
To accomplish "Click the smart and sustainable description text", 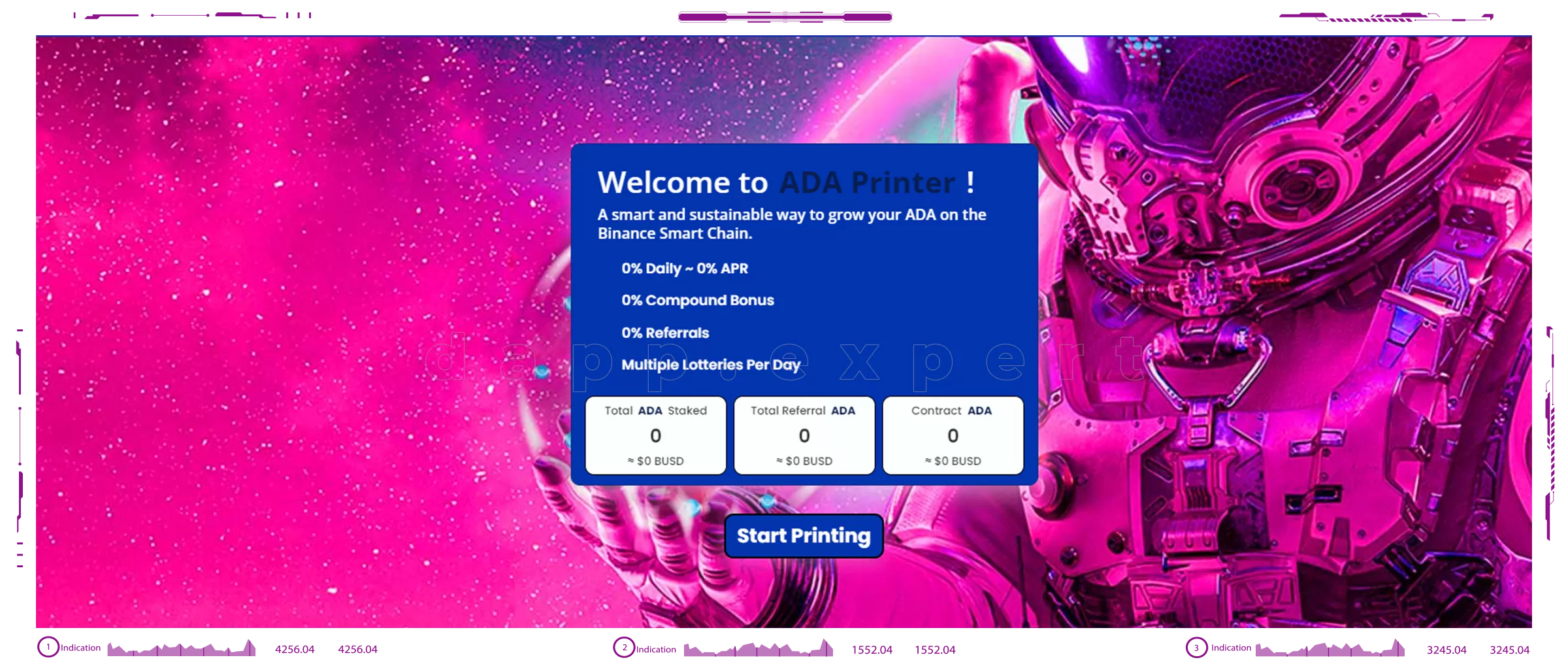I will 792,224.
